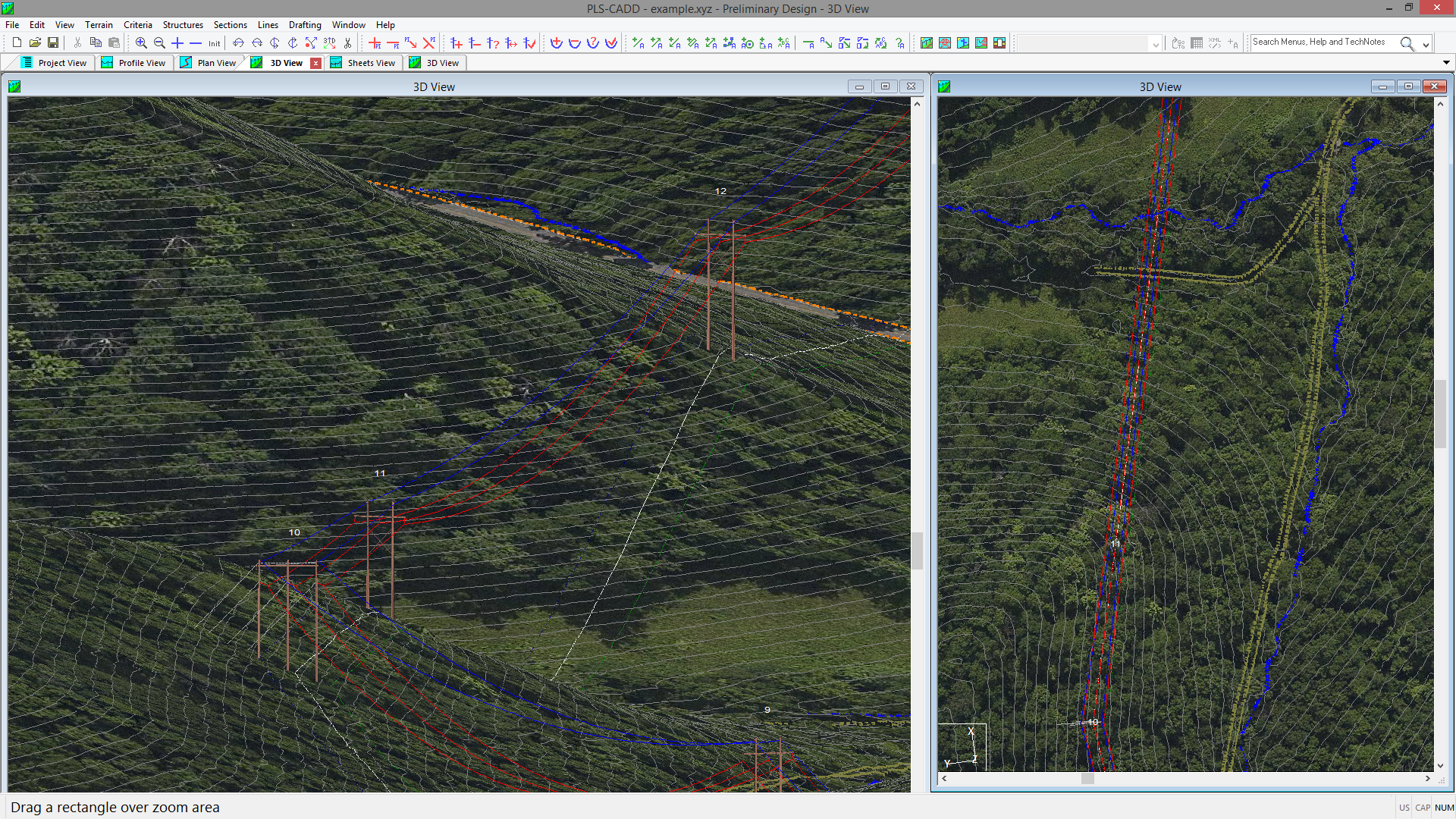This screenshot has height=819, width=1456.
Task: Open the Structures menu
Action: click(183, 25)
